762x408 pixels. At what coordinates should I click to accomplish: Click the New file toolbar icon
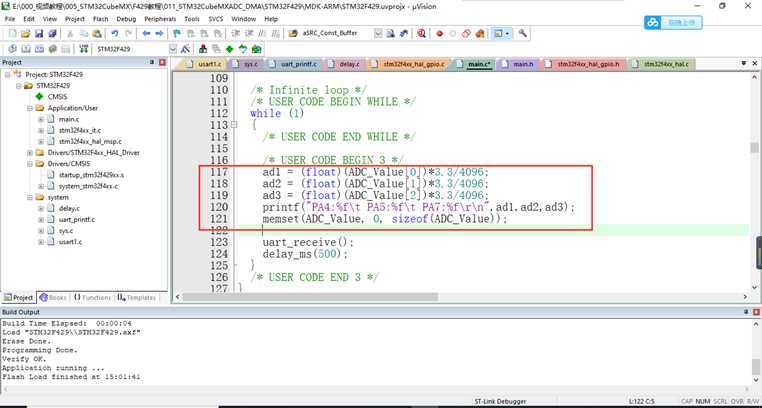13,34
